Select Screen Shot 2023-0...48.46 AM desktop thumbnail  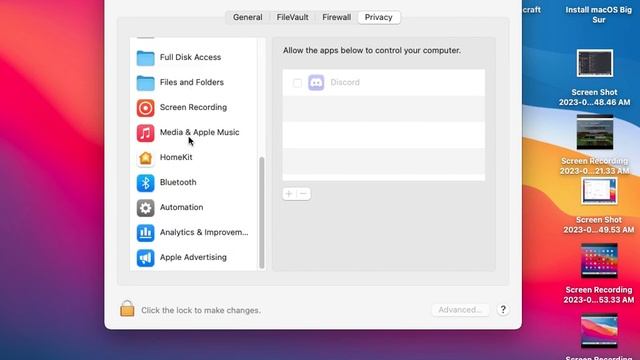(x=595, y=63)
